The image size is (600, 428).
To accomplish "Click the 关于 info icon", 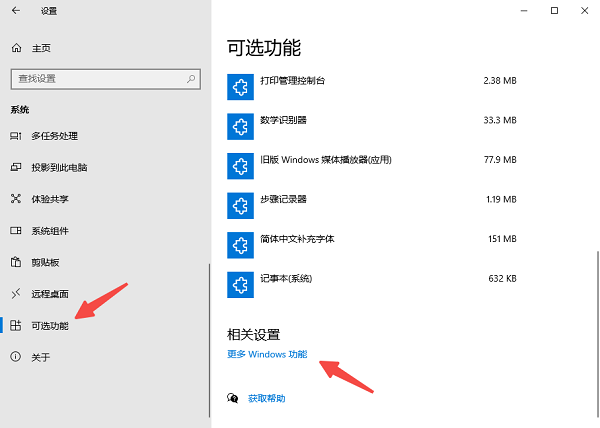I will (15, 357).
